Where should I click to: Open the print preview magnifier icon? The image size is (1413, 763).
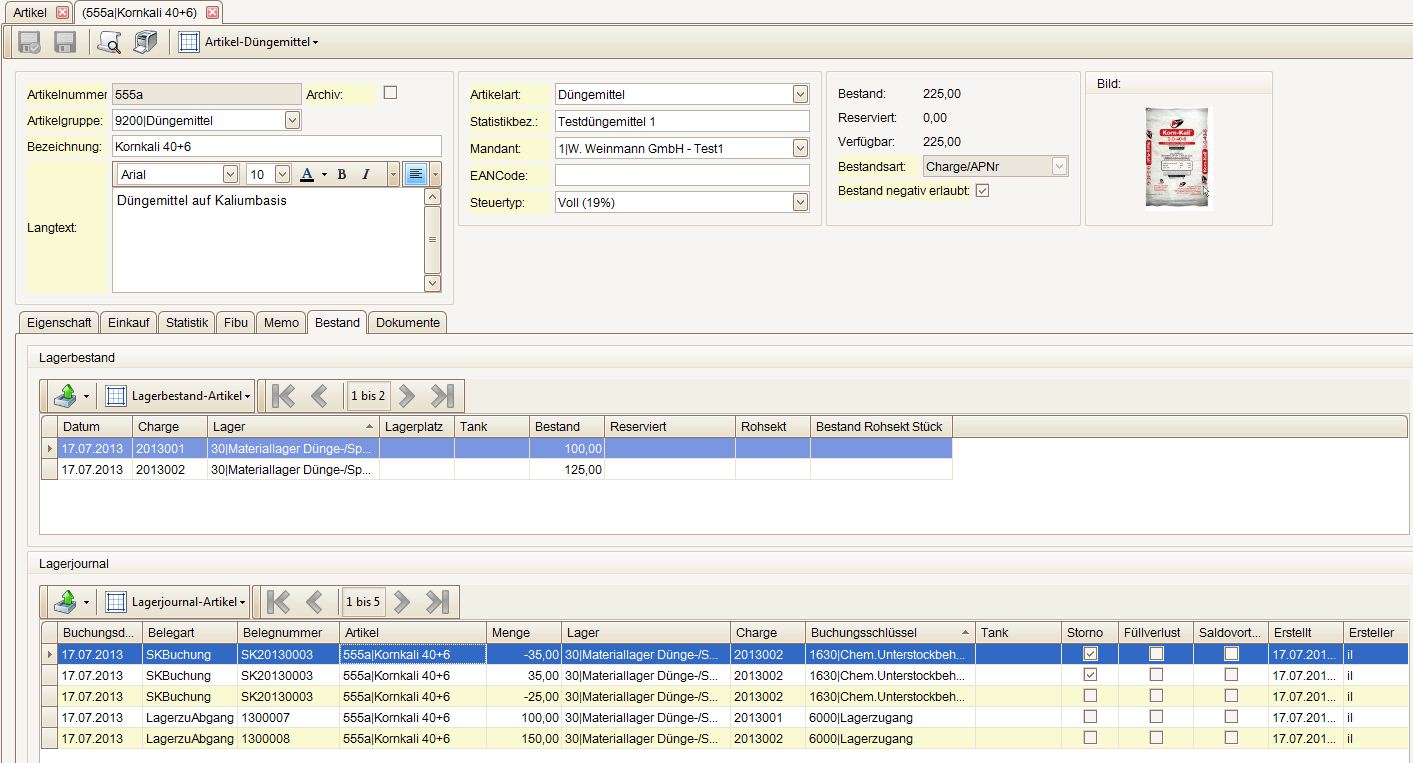[x=108, y=42]
